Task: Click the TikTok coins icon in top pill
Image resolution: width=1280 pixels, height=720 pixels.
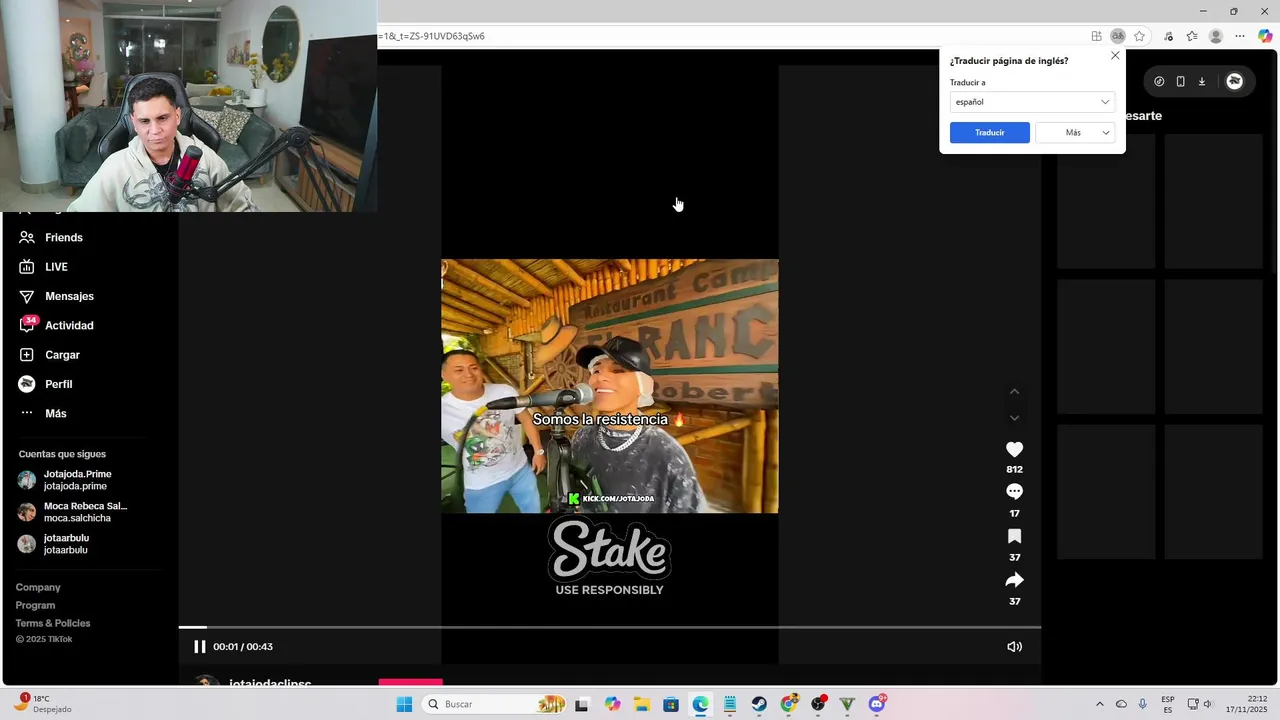Action: pos(1159,82)
